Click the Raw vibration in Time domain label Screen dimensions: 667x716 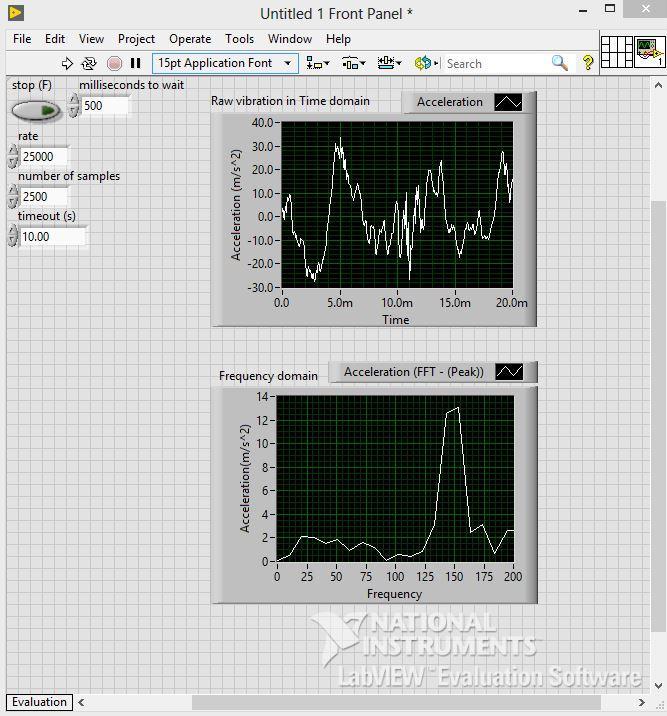click(290, 101)
